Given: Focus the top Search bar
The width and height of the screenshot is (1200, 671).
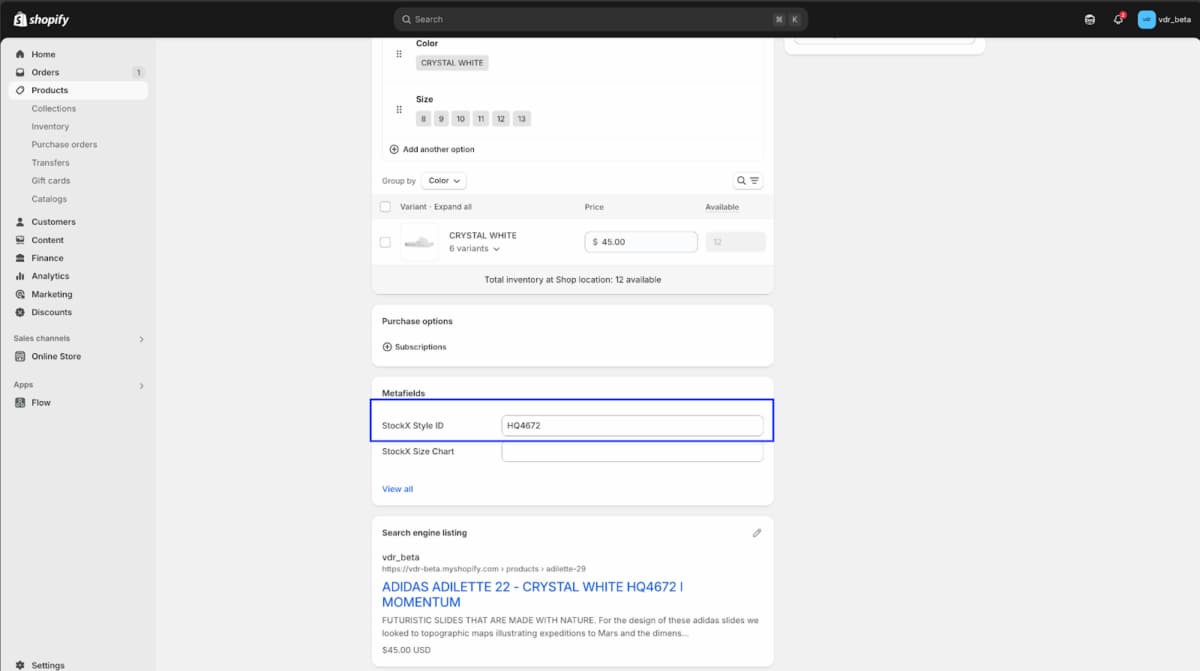Looking at the screenshot, I should [x=600, y=19].
